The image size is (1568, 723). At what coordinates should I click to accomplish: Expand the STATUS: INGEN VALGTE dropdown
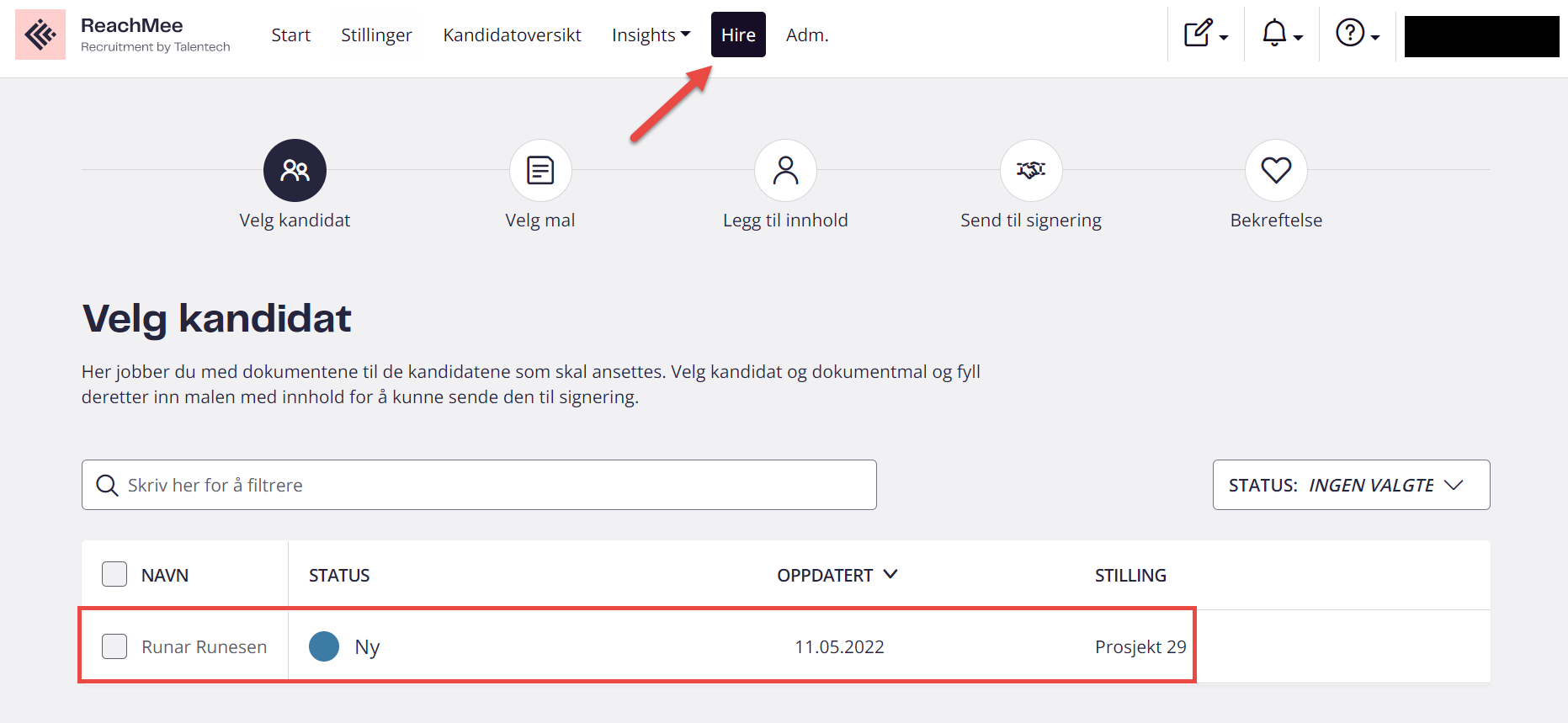coord(1351,485)
